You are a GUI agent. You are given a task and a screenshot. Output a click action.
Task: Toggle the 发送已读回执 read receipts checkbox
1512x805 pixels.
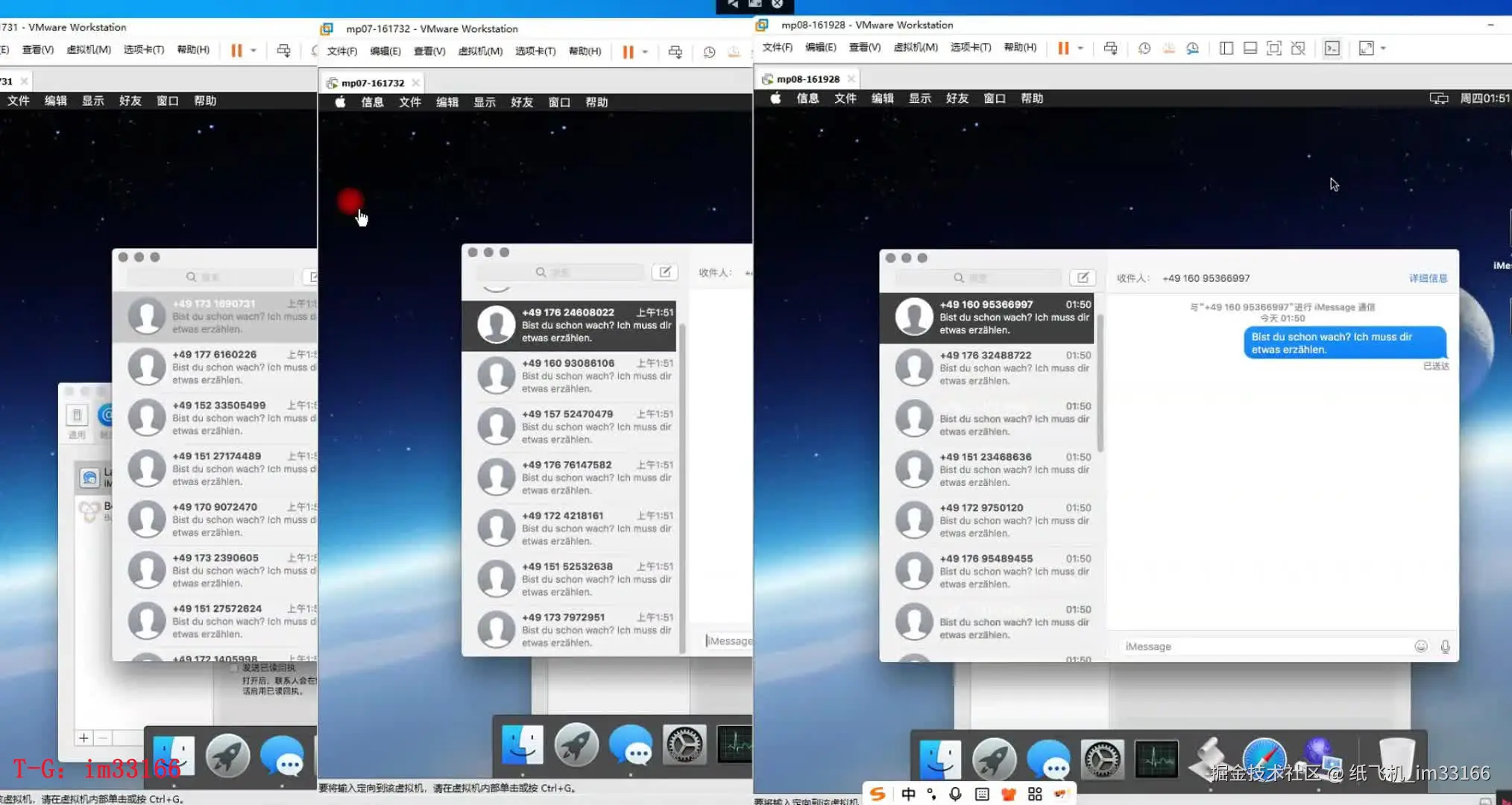coord(235,668)
